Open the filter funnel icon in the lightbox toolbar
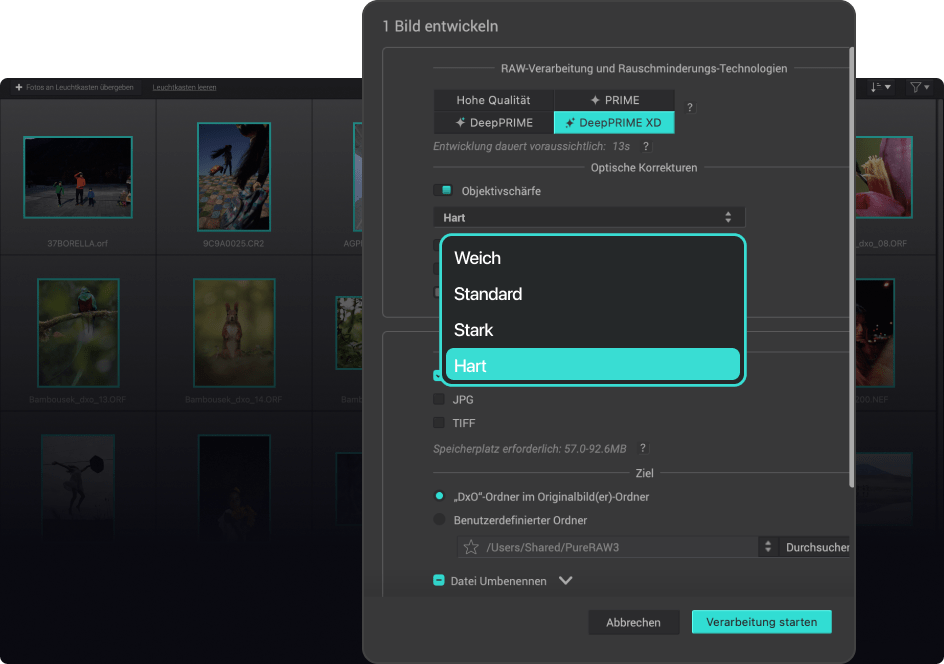 (x=919, y=87)
